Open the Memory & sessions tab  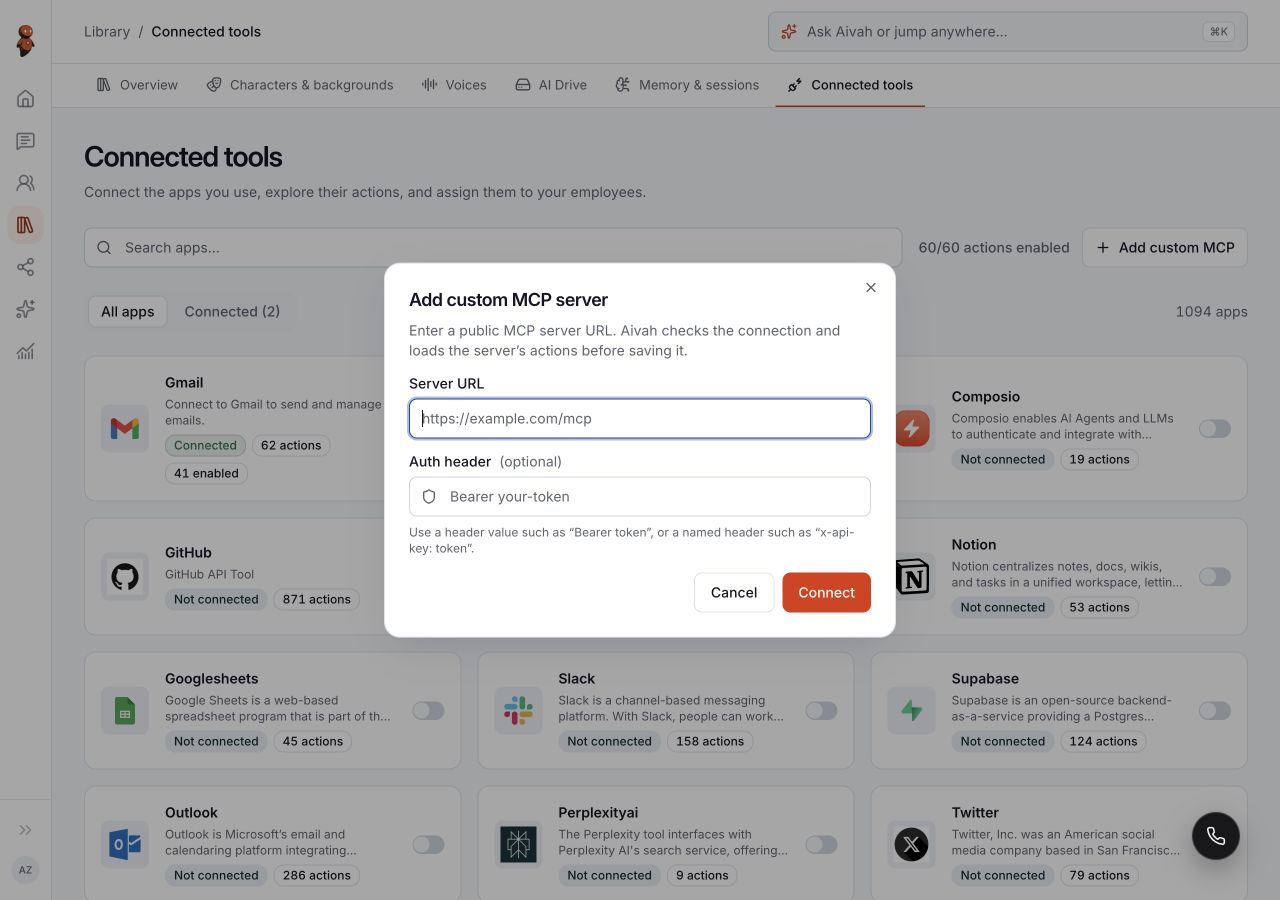point(687,85)
